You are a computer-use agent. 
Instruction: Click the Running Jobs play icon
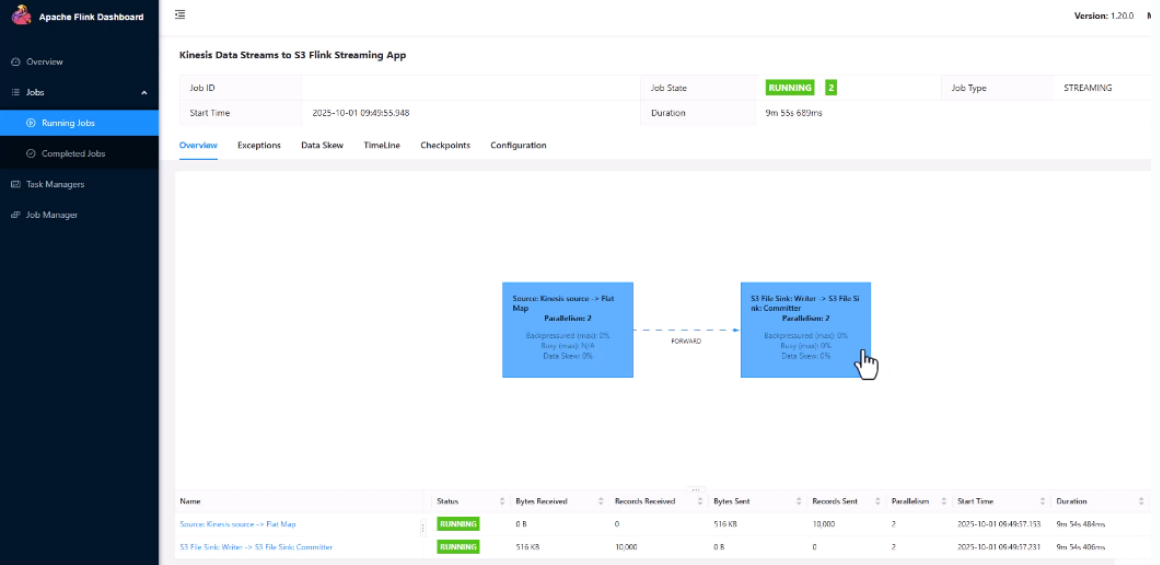coord(31,123)
